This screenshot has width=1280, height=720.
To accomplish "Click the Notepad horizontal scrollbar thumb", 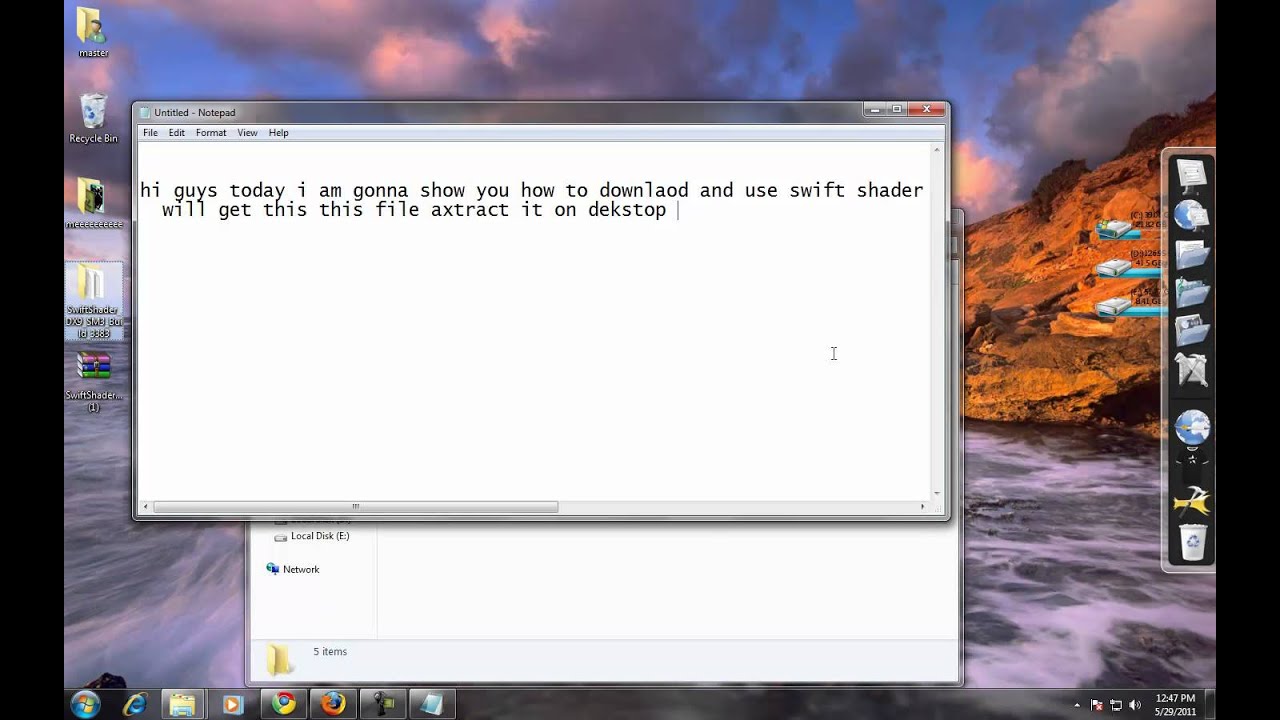I will tap(355, 507).
